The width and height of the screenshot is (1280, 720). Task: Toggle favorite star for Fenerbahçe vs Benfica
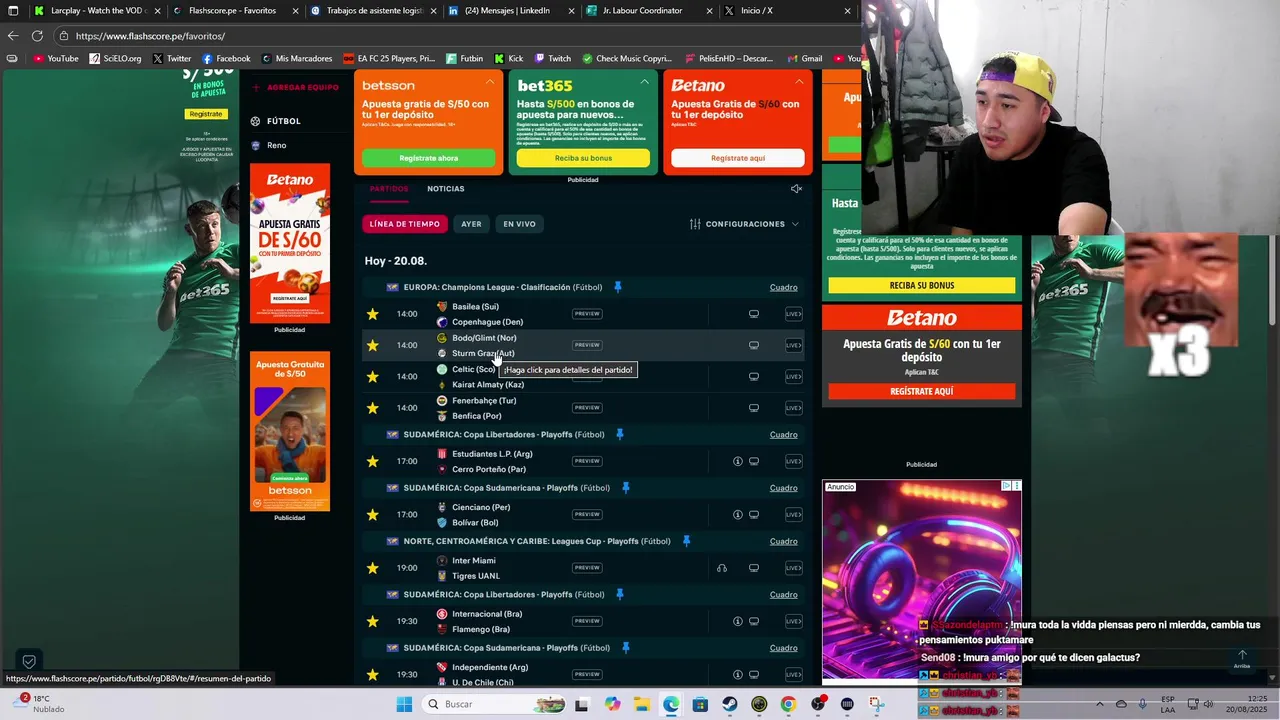pyautogui.click(x=373, y=408)
